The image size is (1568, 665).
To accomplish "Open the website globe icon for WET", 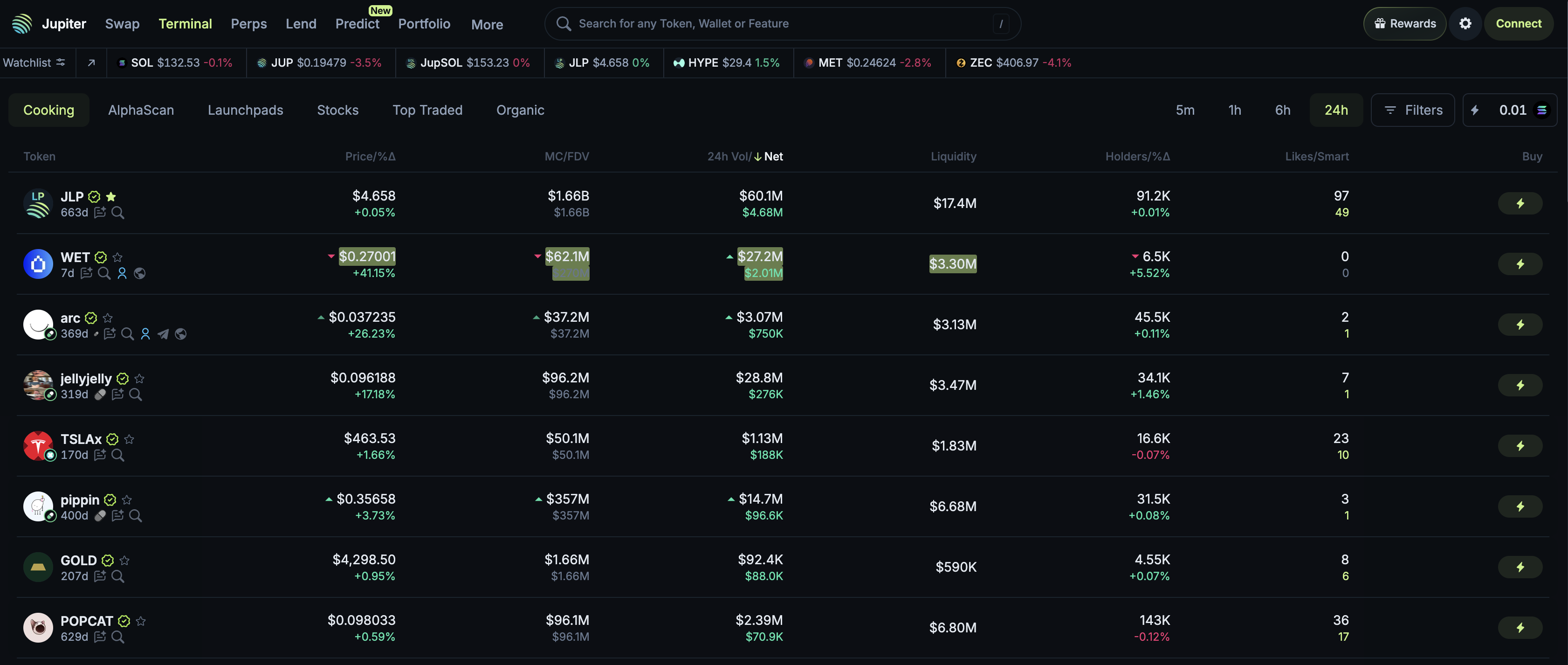I will pos(139,273).
